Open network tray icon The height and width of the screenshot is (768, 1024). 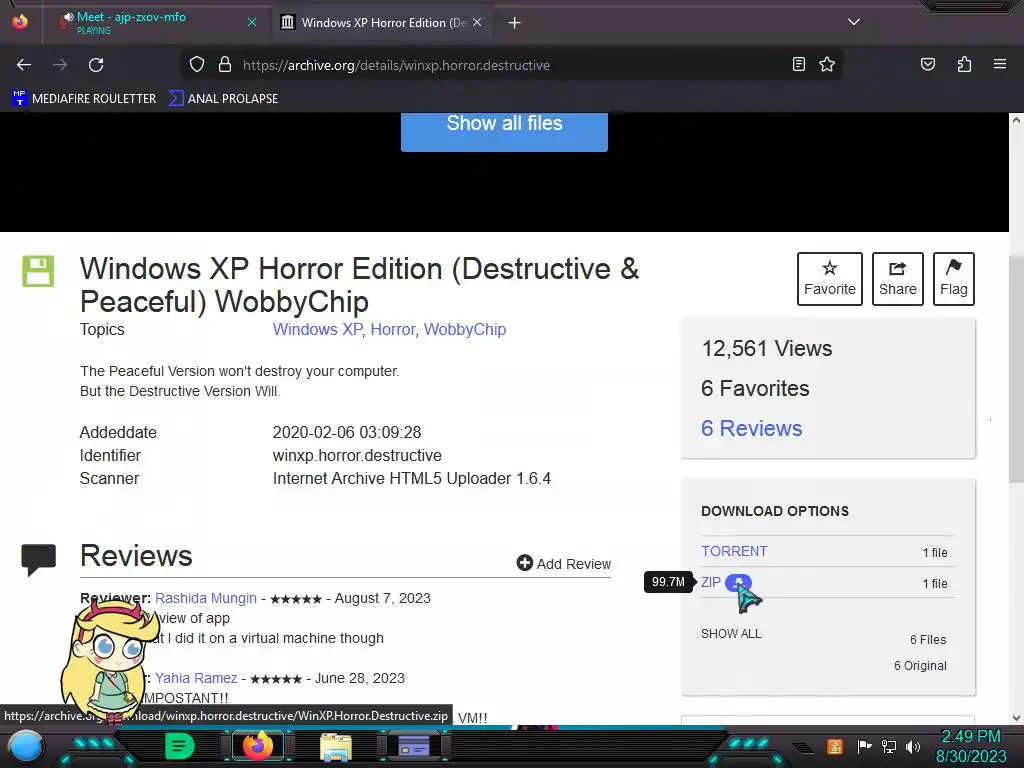click(889, 746)
